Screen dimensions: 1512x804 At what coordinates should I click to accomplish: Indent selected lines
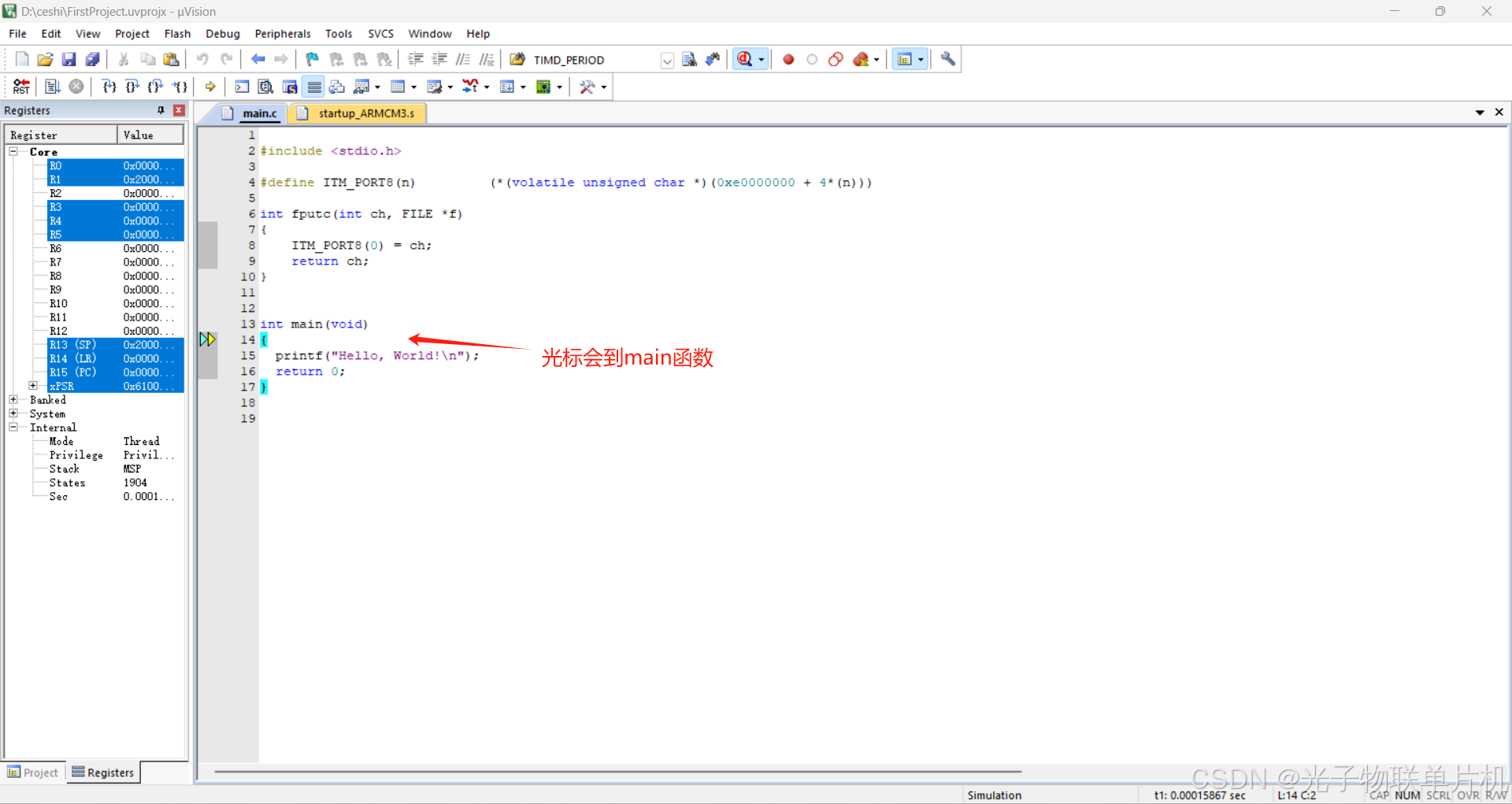click(416, 60)
